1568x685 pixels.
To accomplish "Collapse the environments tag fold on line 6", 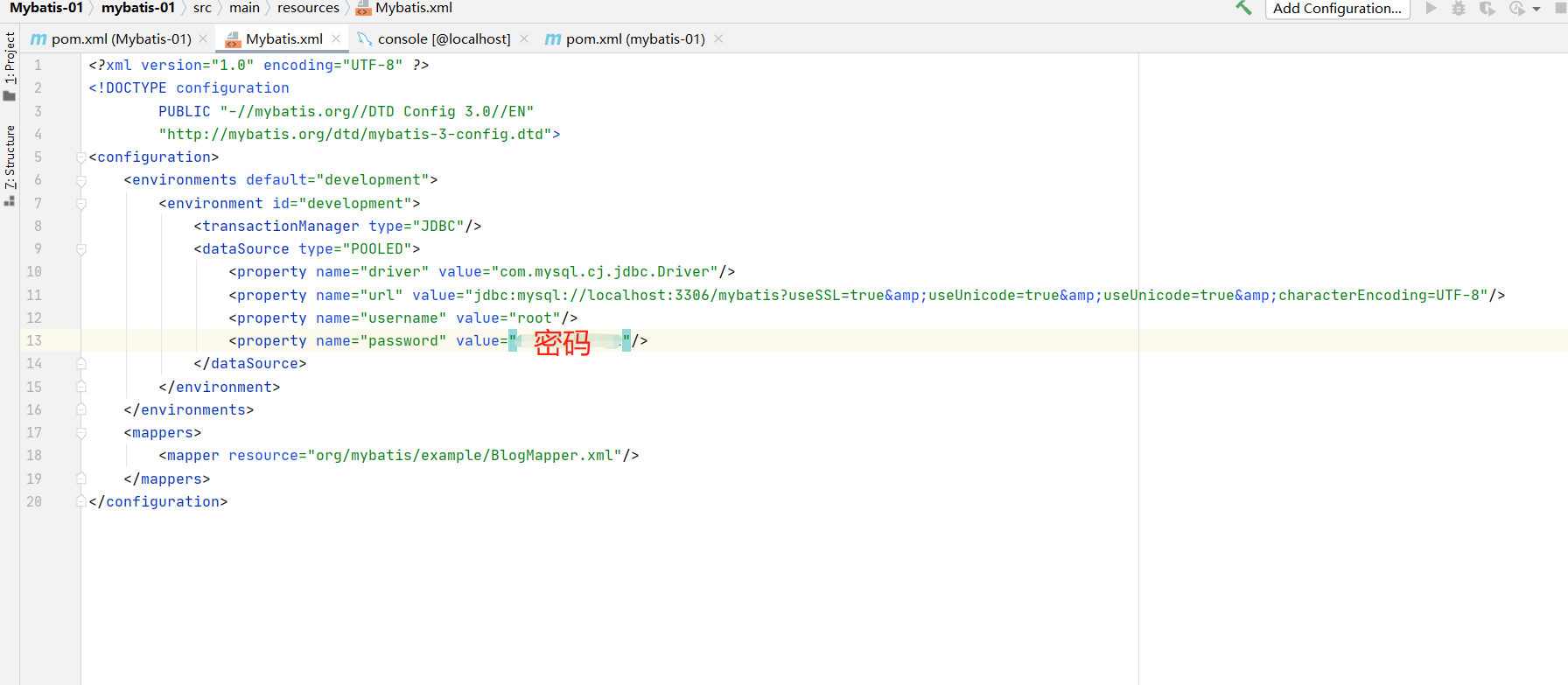I will [80, 180].
